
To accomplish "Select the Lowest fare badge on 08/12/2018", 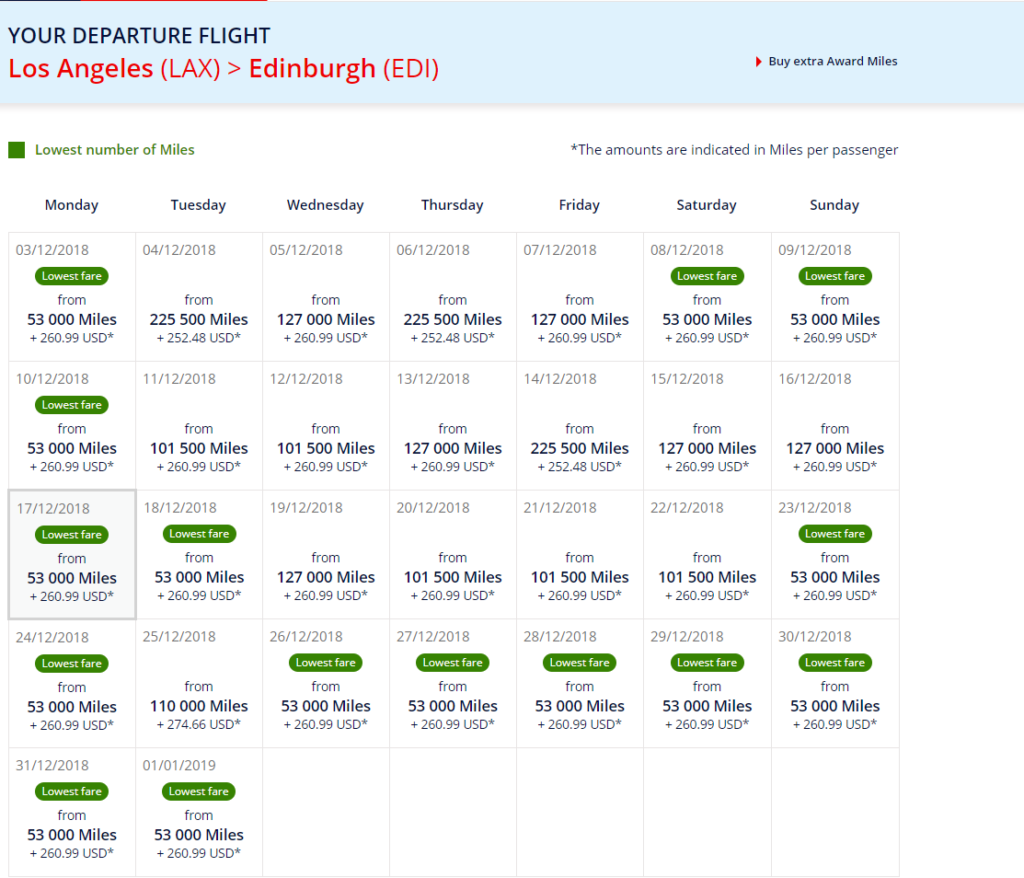I will [x=707, y=276].
